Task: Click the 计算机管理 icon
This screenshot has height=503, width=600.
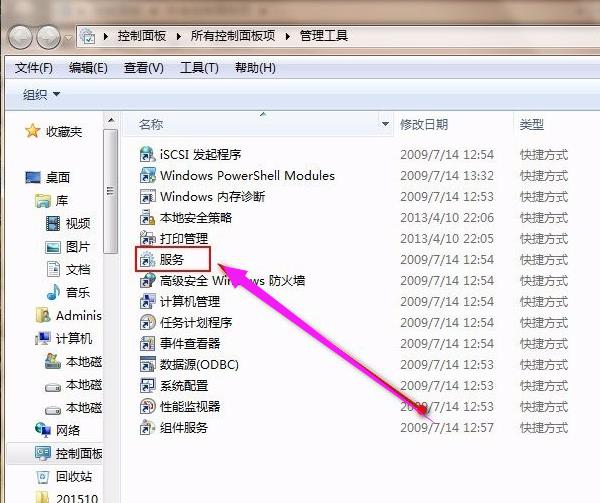Action: click(x=148, y=301)
